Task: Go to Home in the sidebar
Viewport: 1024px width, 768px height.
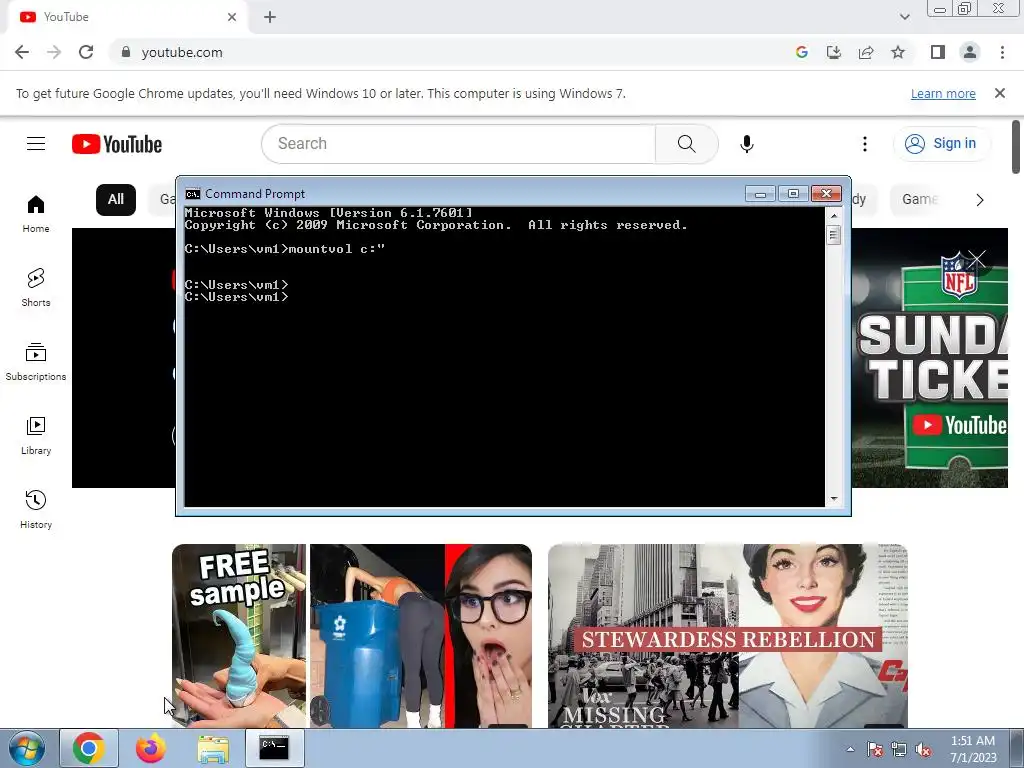Action: (x=36, y=214)
